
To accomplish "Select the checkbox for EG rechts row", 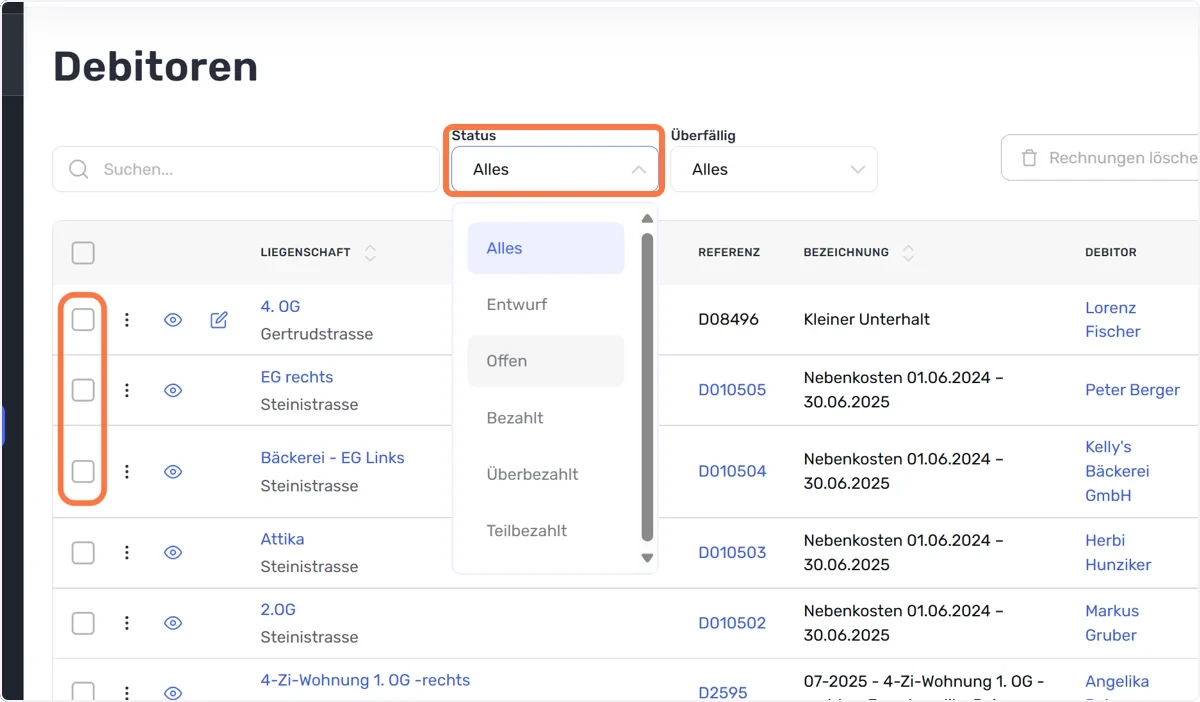I will point(83,390).
